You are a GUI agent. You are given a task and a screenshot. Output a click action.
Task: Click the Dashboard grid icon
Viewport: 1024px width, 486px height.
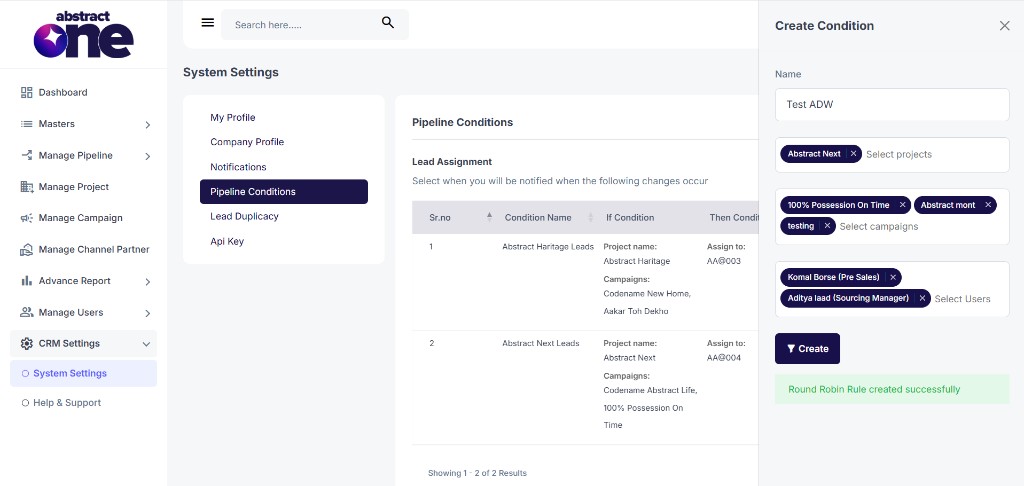point(27,93)
